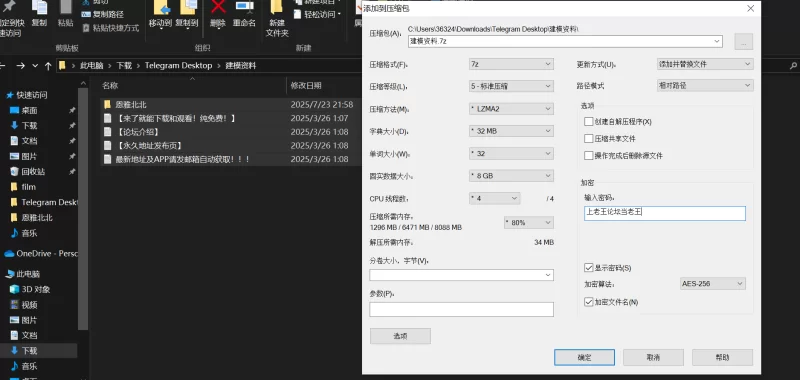Open the 移动到 (Move to) ribbon button
Screen dimensions: 800x380
point(160,14)
